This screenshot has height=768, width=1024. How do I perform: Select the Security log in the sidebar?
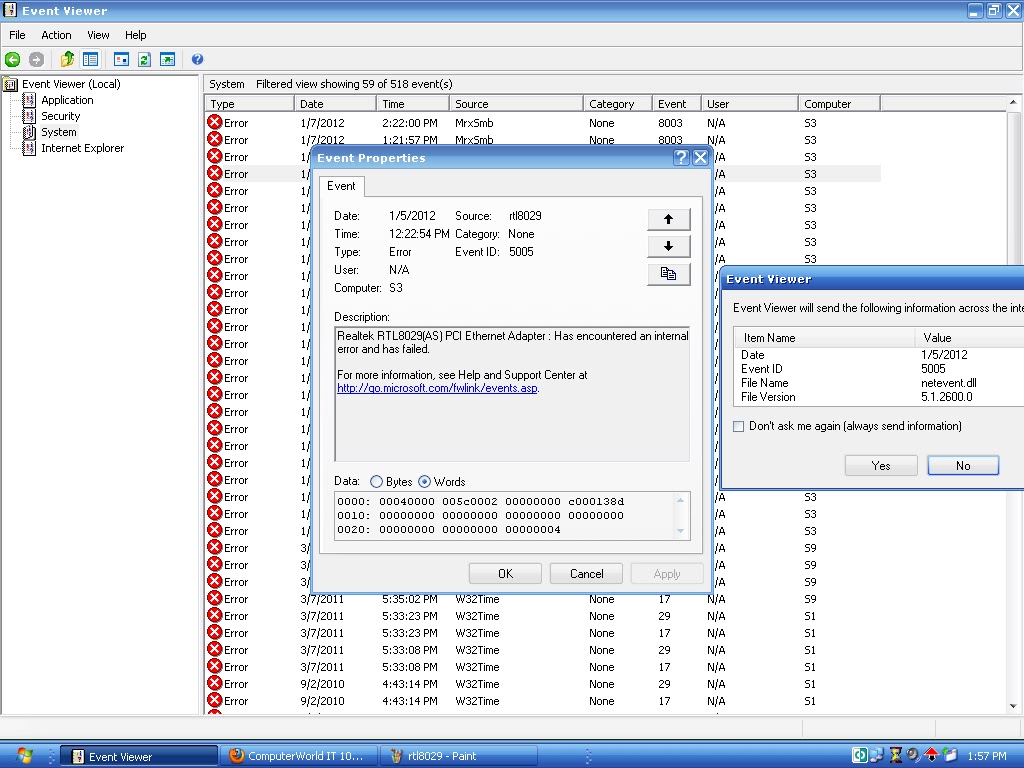(x=63, y=115)
